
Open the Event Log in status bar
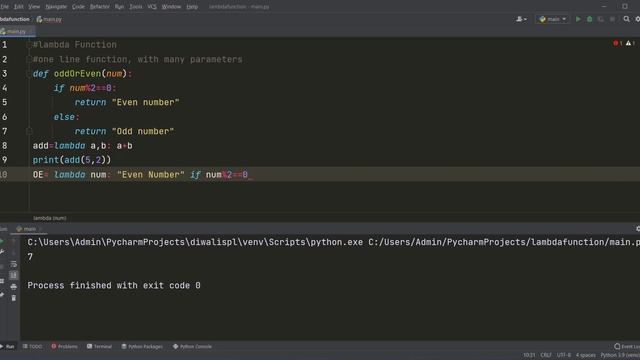[x=627, y=347]
